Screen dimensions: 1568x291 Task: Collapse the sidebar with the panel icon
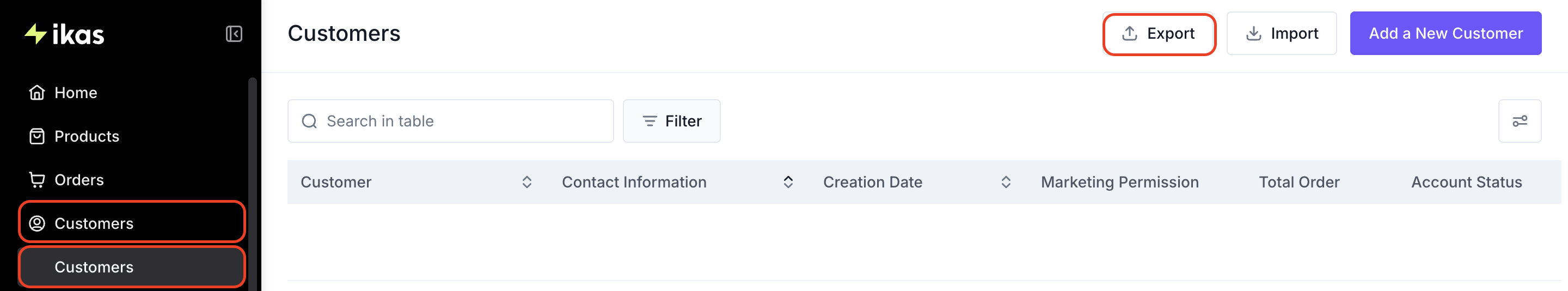(x=234, y=33)
